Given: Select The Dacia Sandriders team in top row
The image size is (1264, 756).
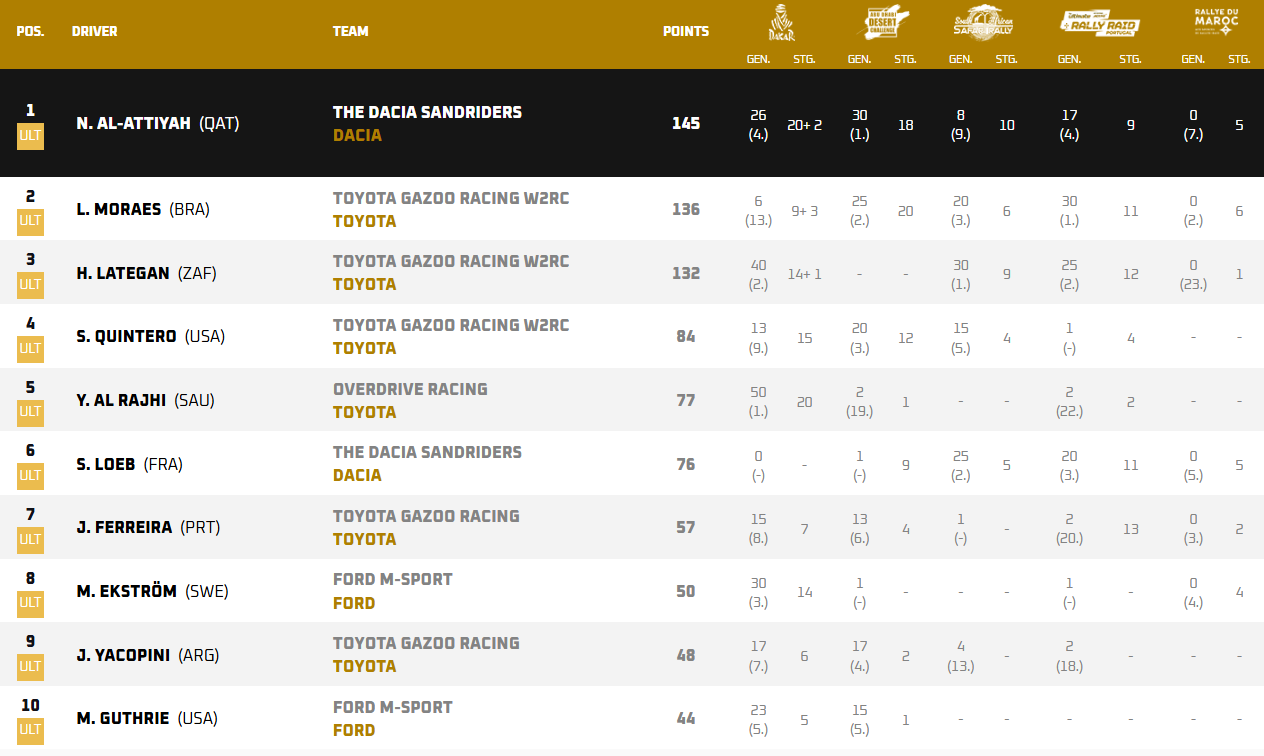Looking at the screenshot, I should click(427, 112).
